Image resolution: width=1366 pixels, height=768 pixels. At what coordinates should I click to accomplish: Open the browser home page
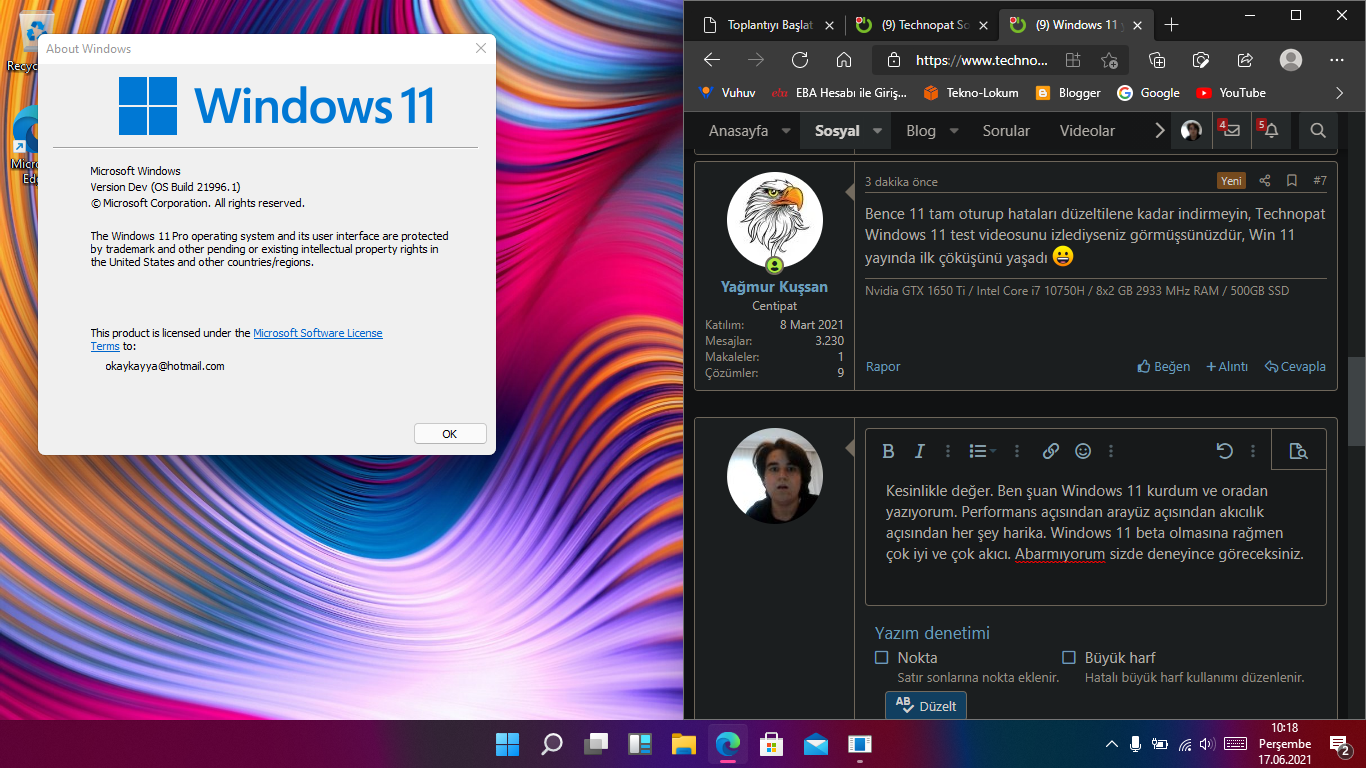(844, 60)
